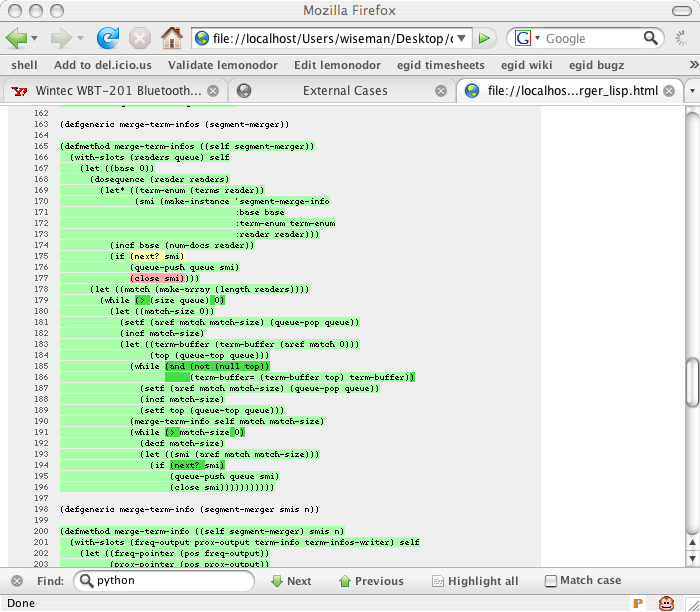700x612 pixels.
Task: Open the Validate lemonodor bookmark
Action: (x=223, y=65)
